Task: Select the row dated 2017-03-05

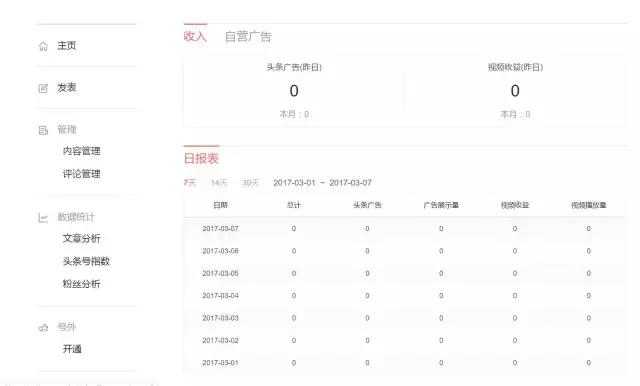Action: pyautogui.click(x=404, y=273)
